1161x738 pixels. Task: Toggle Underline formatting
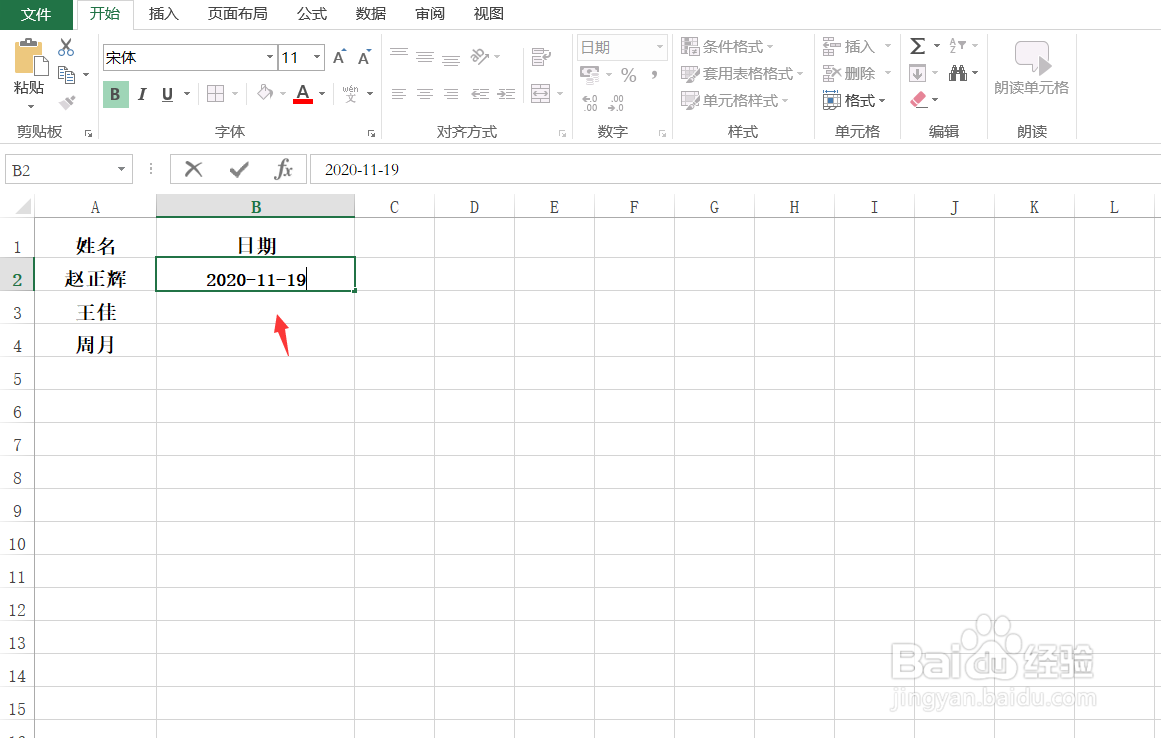pyautogui.click(x=167, y=94)
